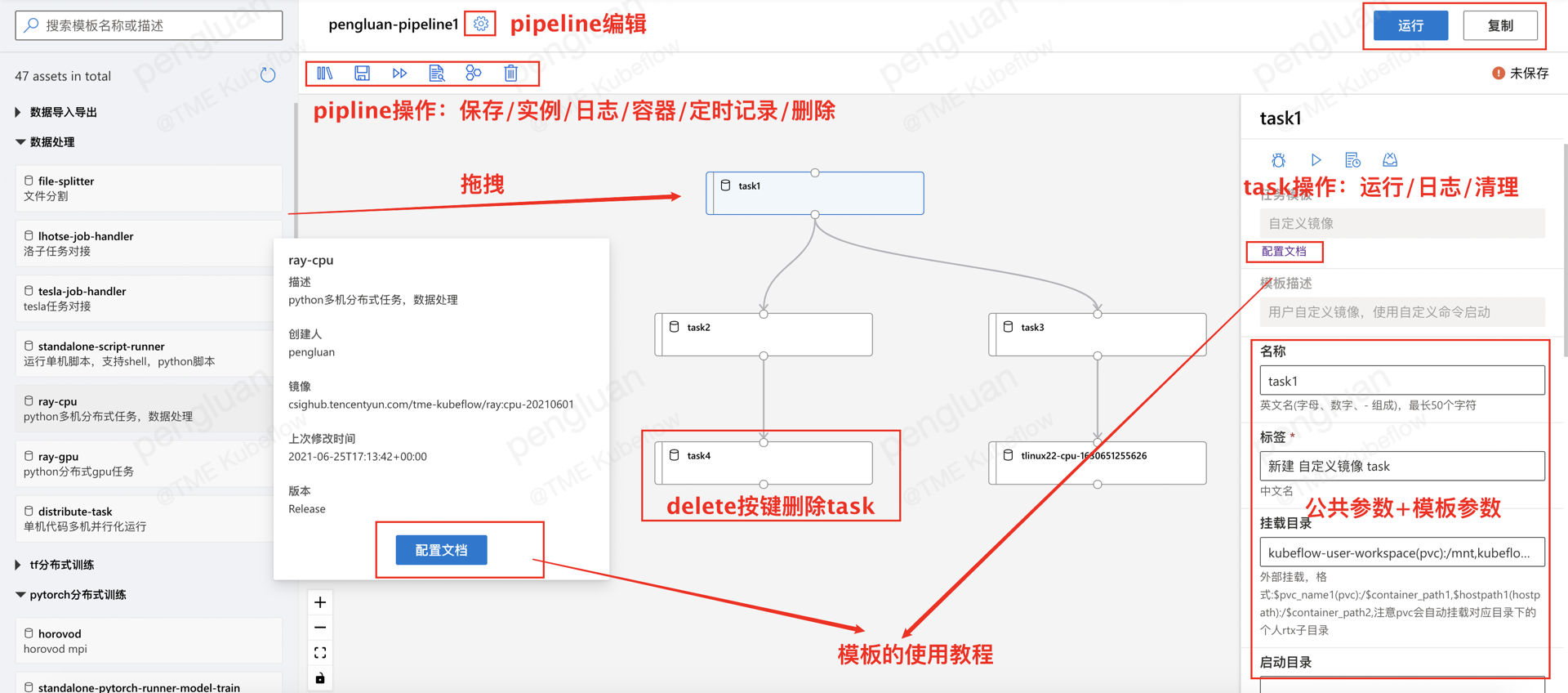1568x693 pixels.
Task: Click the blue 运行 button
Action: (x=1410, y=25)
